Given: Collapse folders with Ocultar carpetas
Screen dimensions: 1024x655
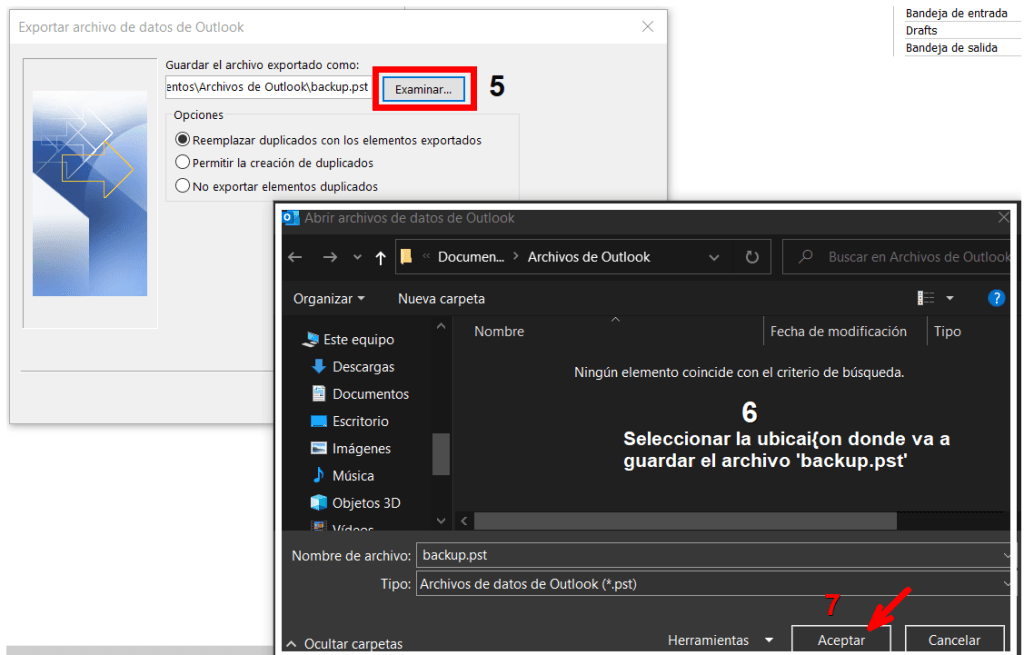Looking at the screenshot, I should (344, 644).
